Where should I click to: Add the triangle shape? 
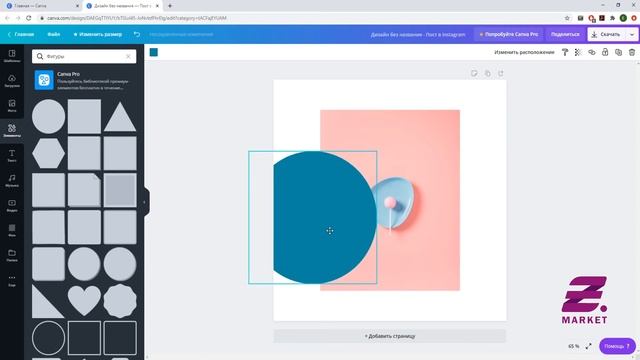tap(120, 117)
